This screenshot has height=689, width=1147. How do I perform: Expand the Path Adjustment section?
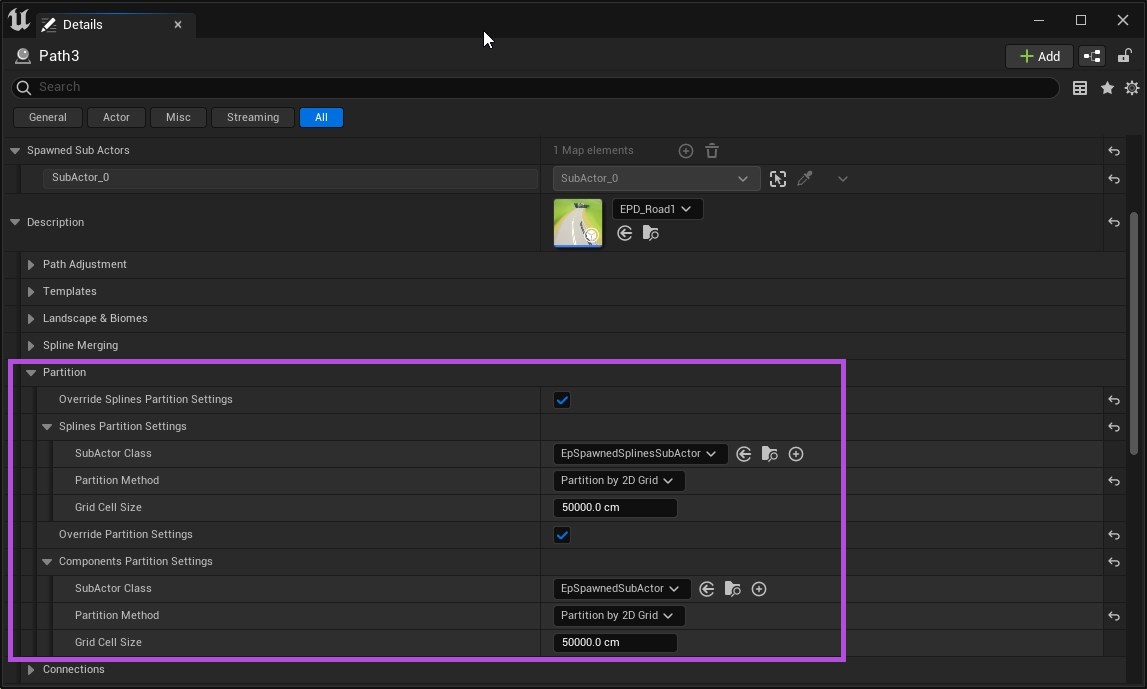[31, 265]
